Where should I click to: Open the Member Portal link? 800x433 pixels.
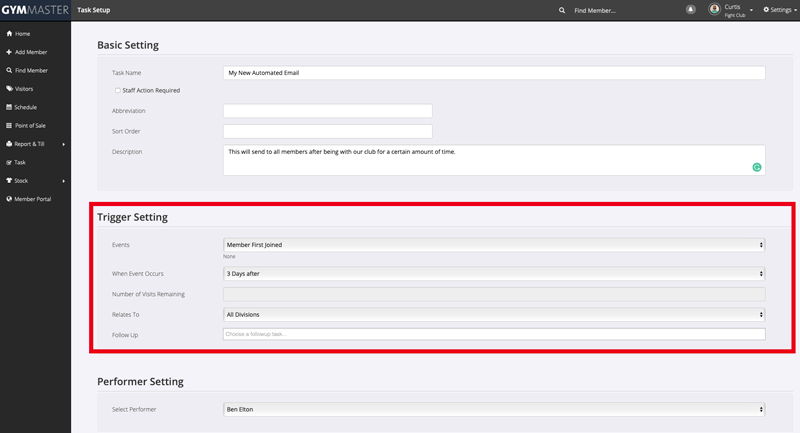(x=32, y=199)
